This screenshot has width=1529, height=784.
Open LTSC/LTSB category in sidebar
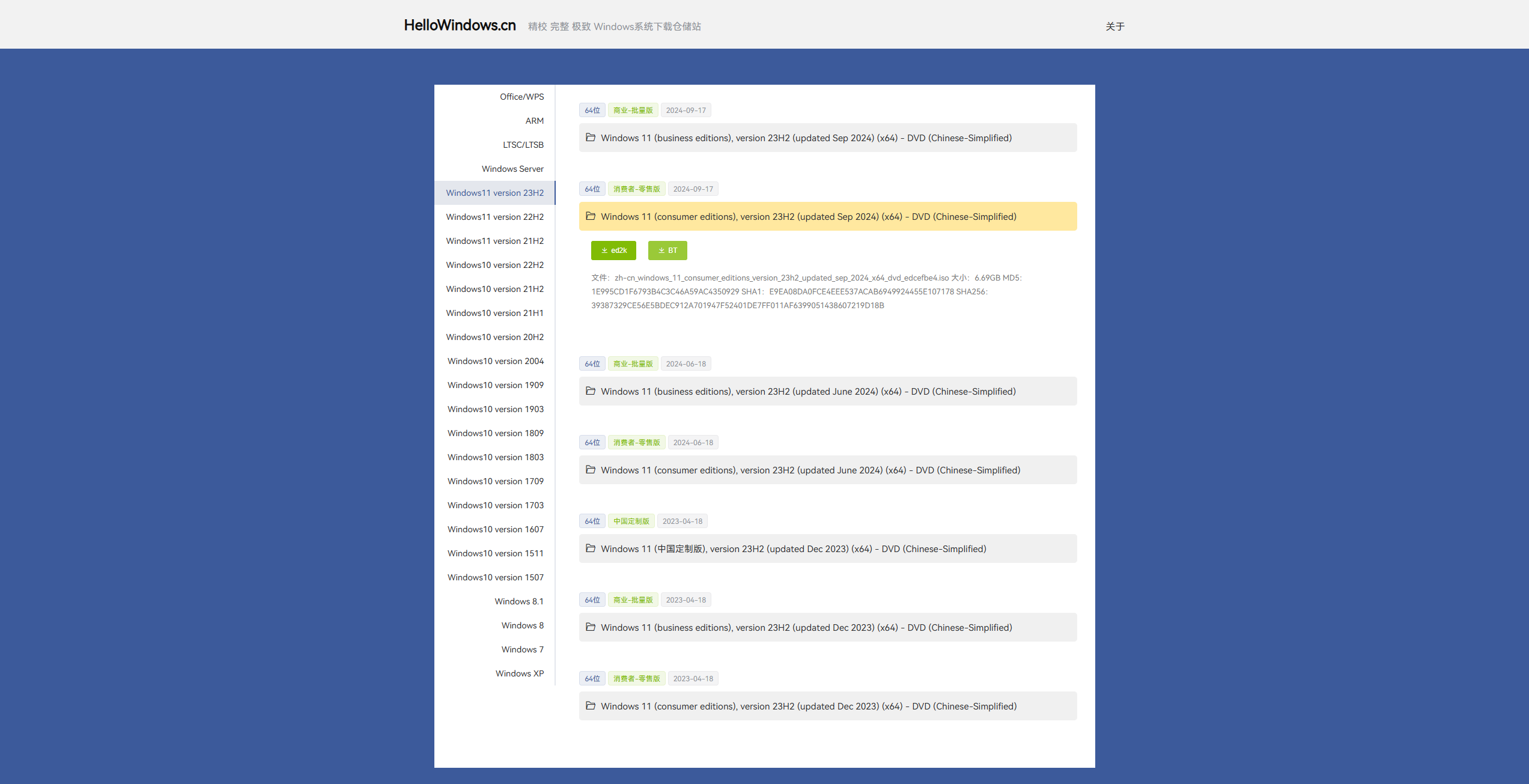tap(523, 145)
